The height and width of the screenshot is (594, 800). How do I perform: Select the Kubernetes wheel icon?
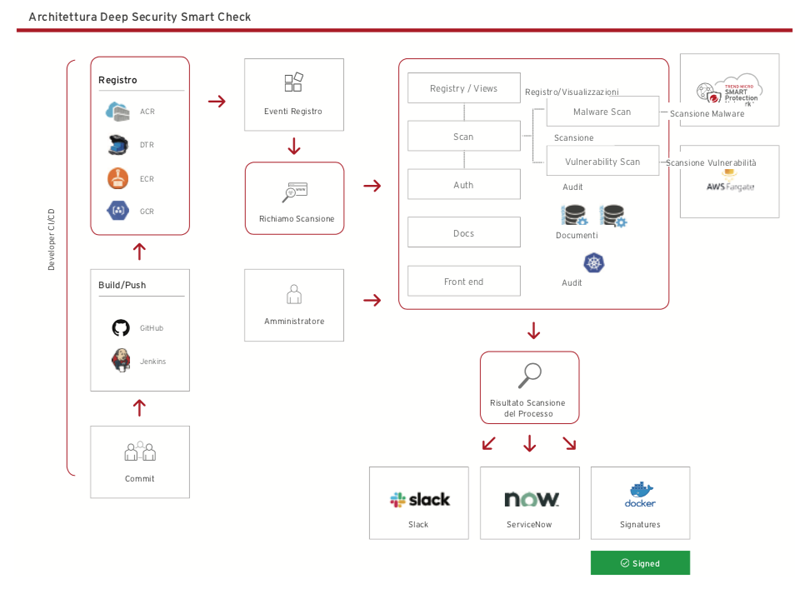(x=594, y=263)
